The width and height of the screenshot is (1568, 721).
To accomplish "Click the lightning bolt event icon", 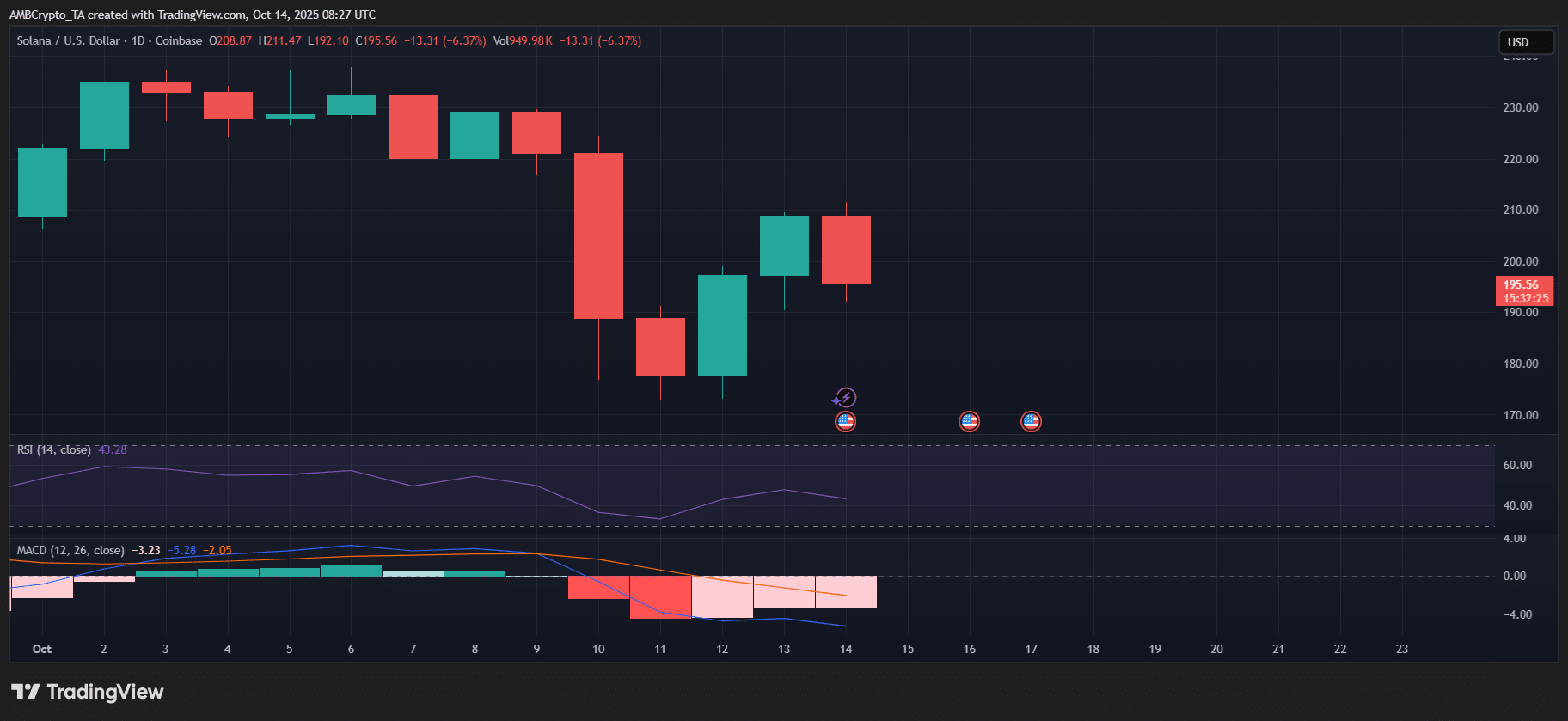I will pos(846,398).
